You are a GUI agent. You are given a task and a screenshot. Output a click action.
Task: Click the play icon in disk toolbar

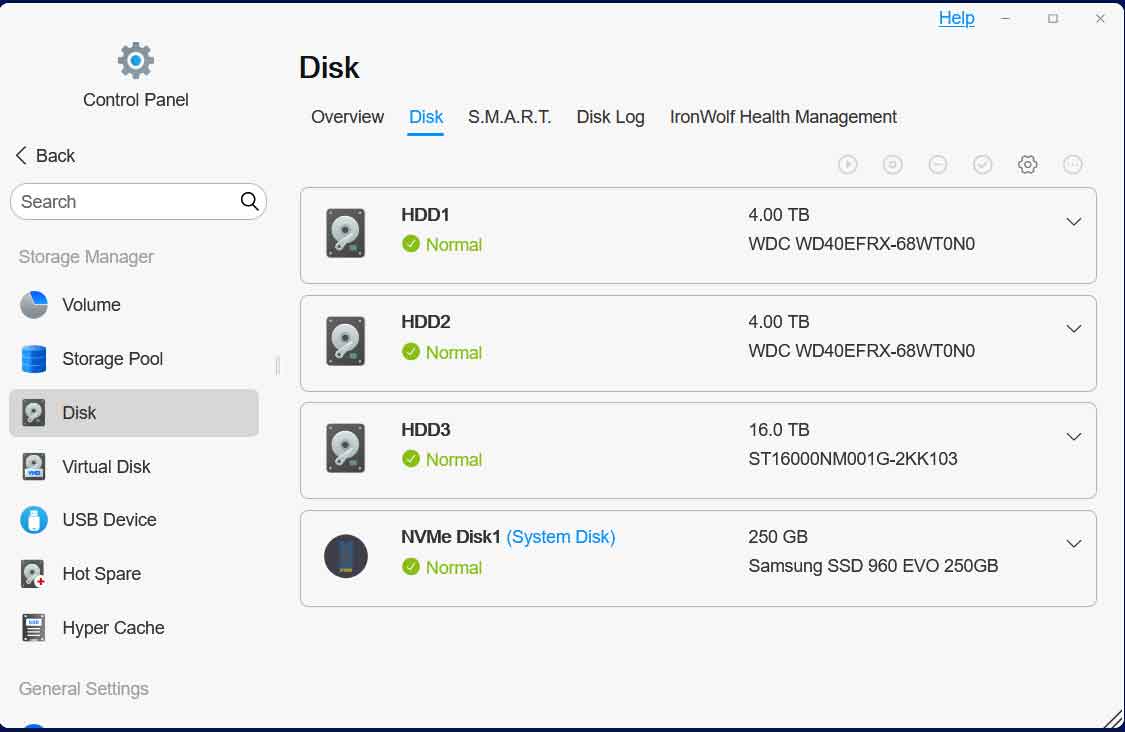coord(847,164)
